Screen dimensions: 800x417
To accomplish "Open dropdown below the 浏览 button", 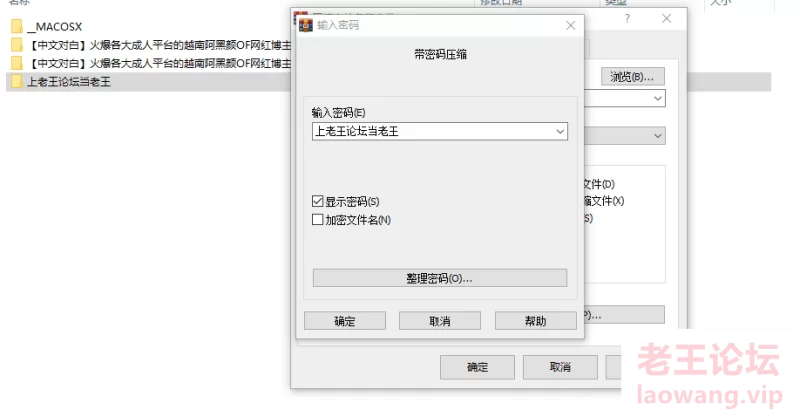I will 658,98.
